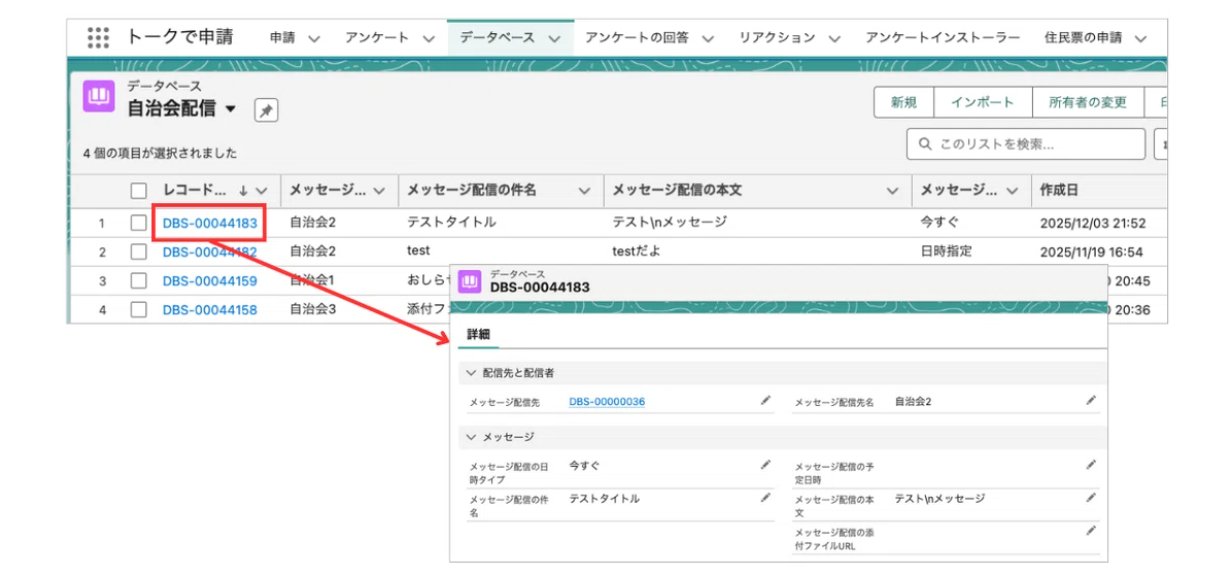This screenshot has height=570, width=1228.
Task: Edit the メッセージ配信の予定日時 field pencil
Action: click(1091, 464)
